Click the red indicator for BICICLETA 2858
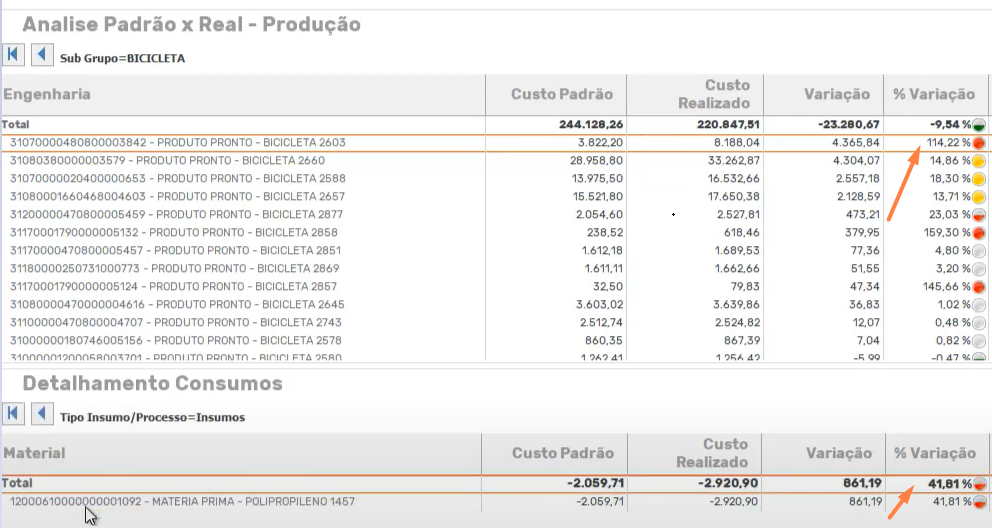 [x=980, y=232]
